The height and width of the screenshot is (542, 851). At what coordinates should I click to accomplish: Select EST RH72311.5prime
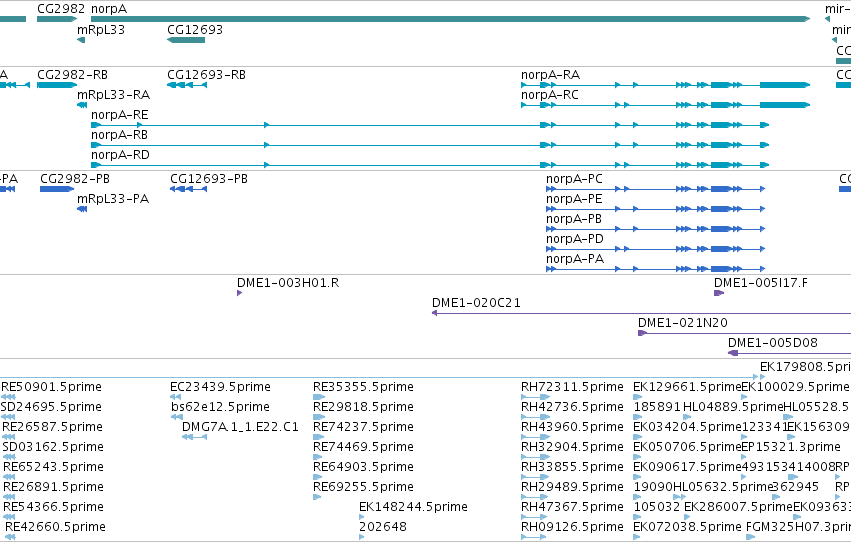click(x=573, y=387)
